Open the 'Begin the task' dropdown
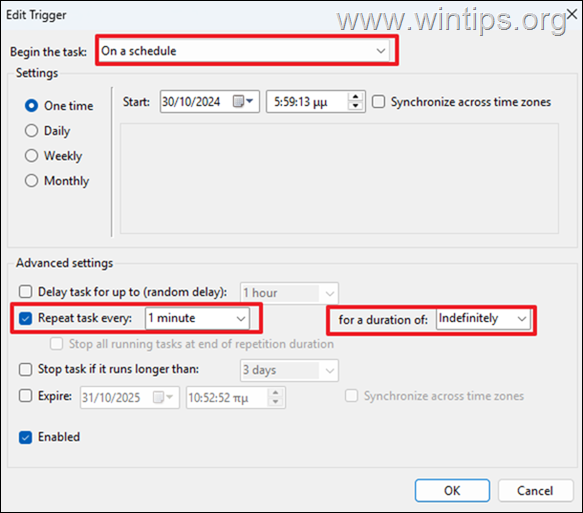 (245, 51)
